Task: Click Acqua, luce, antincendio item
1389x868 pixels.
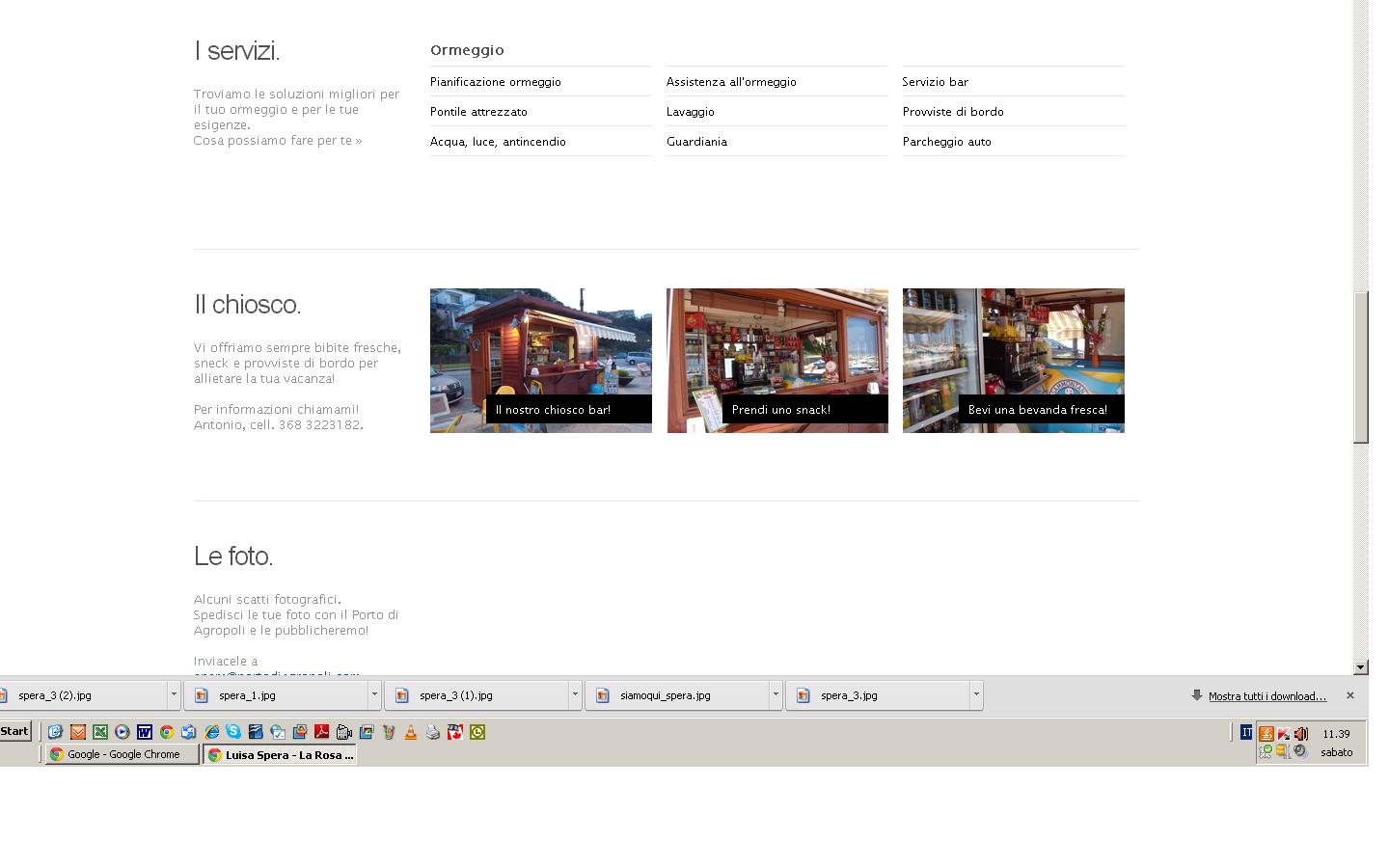Action: (498, 142)
